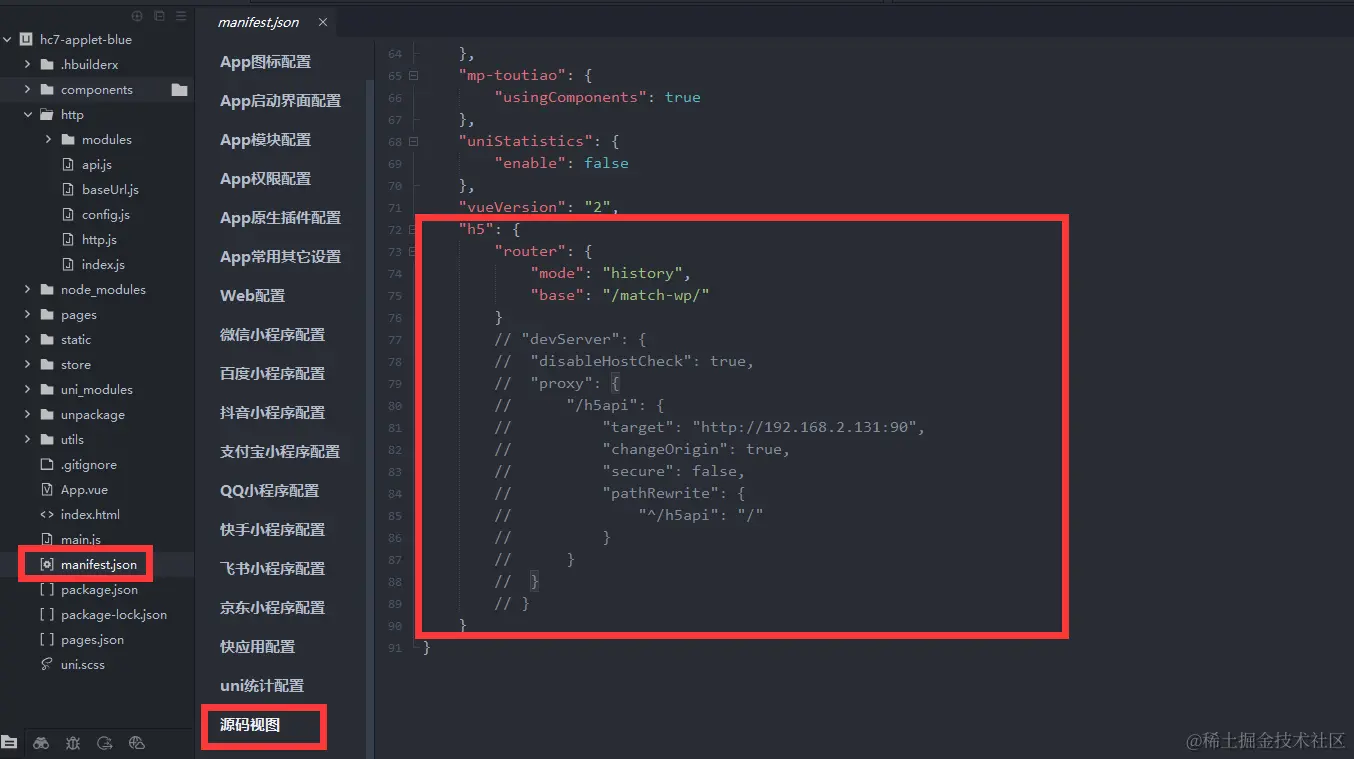Image resolution: width=1354 pixels, height=759 pixels.
Task: Open the bug debug icon
Action: coord(73,743)
